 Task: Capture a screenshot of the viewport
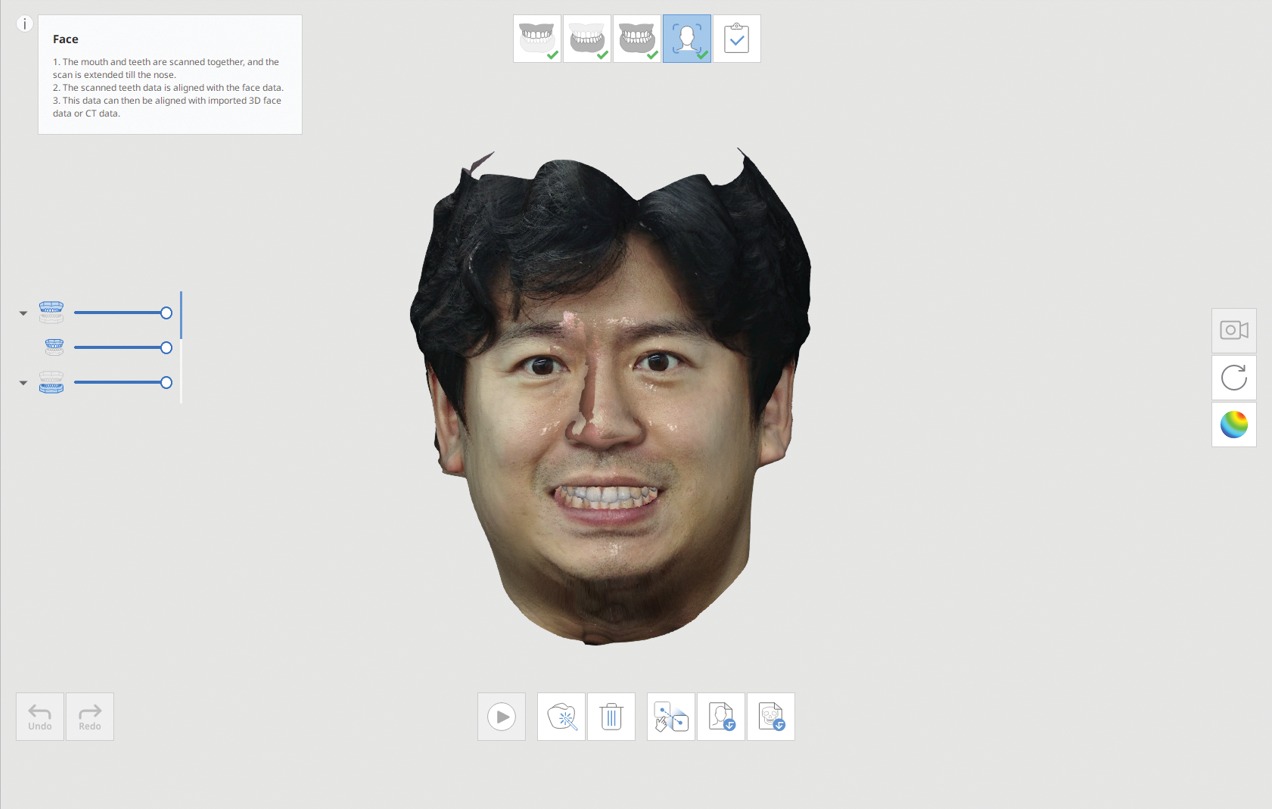(1233, 330)
